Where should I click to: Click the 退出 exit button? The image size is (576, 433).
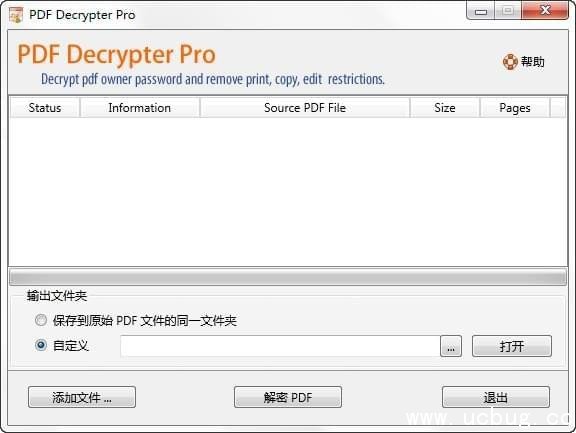coord(496,397)
